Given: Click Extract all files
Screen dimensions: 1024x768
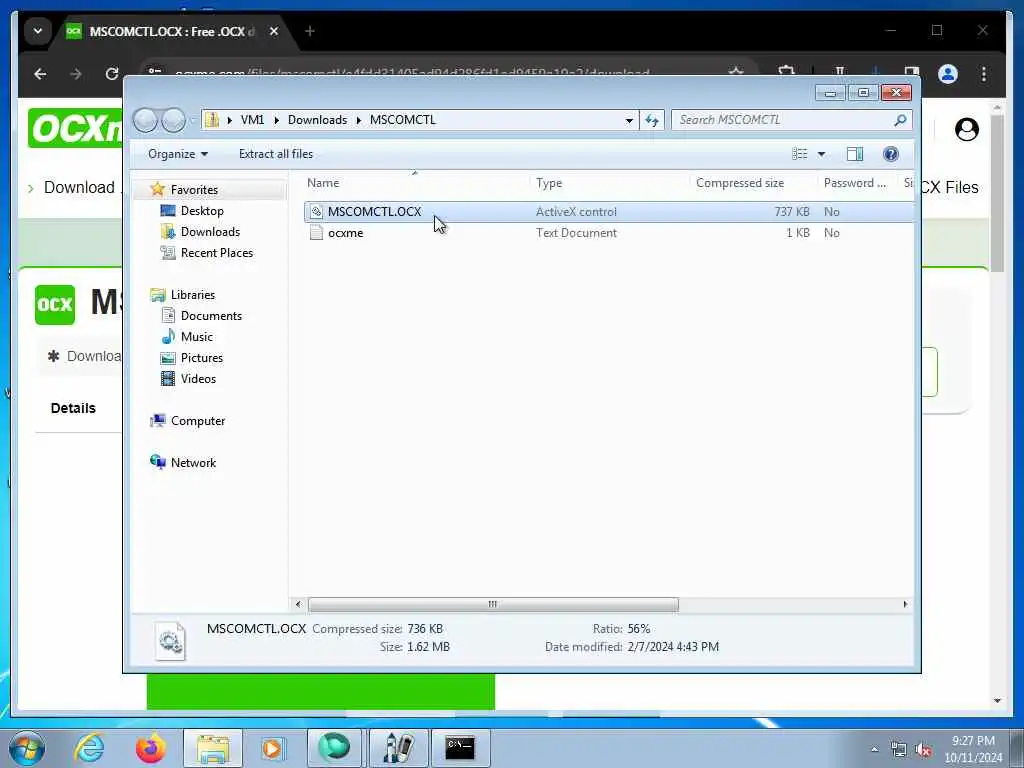Looking at the screenshot, I should (276, 154).
